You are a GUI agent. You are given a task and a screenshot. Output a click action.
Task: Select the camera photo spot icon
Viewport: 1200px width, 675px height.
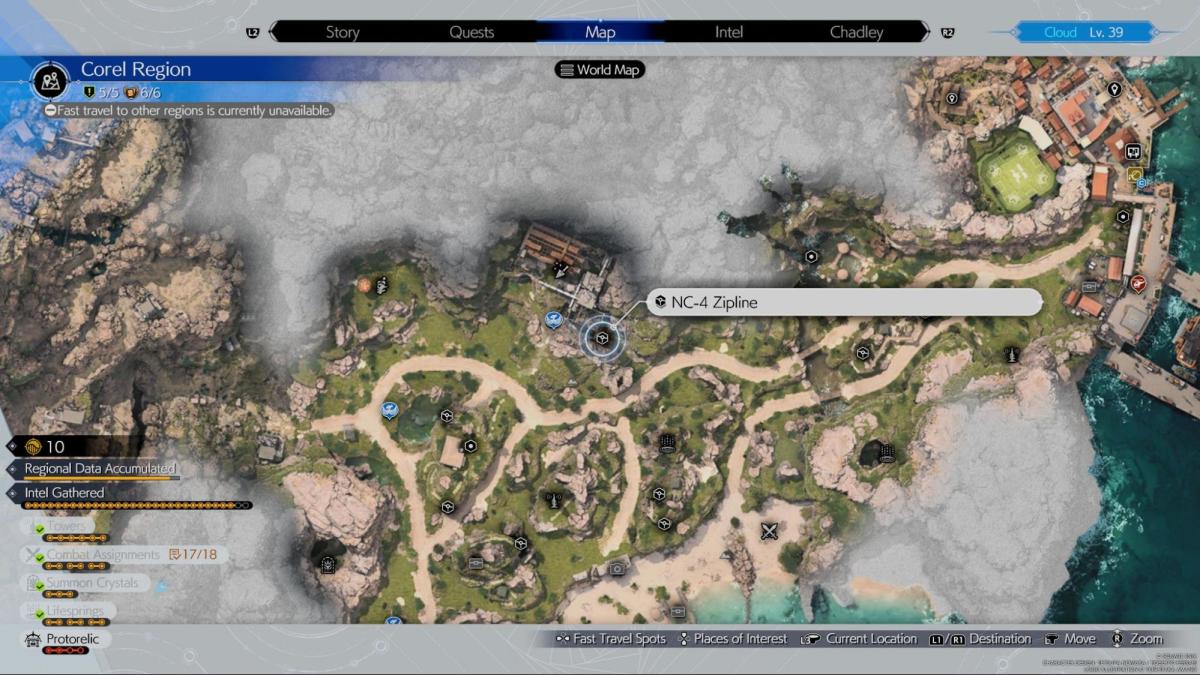coord(617,568)
